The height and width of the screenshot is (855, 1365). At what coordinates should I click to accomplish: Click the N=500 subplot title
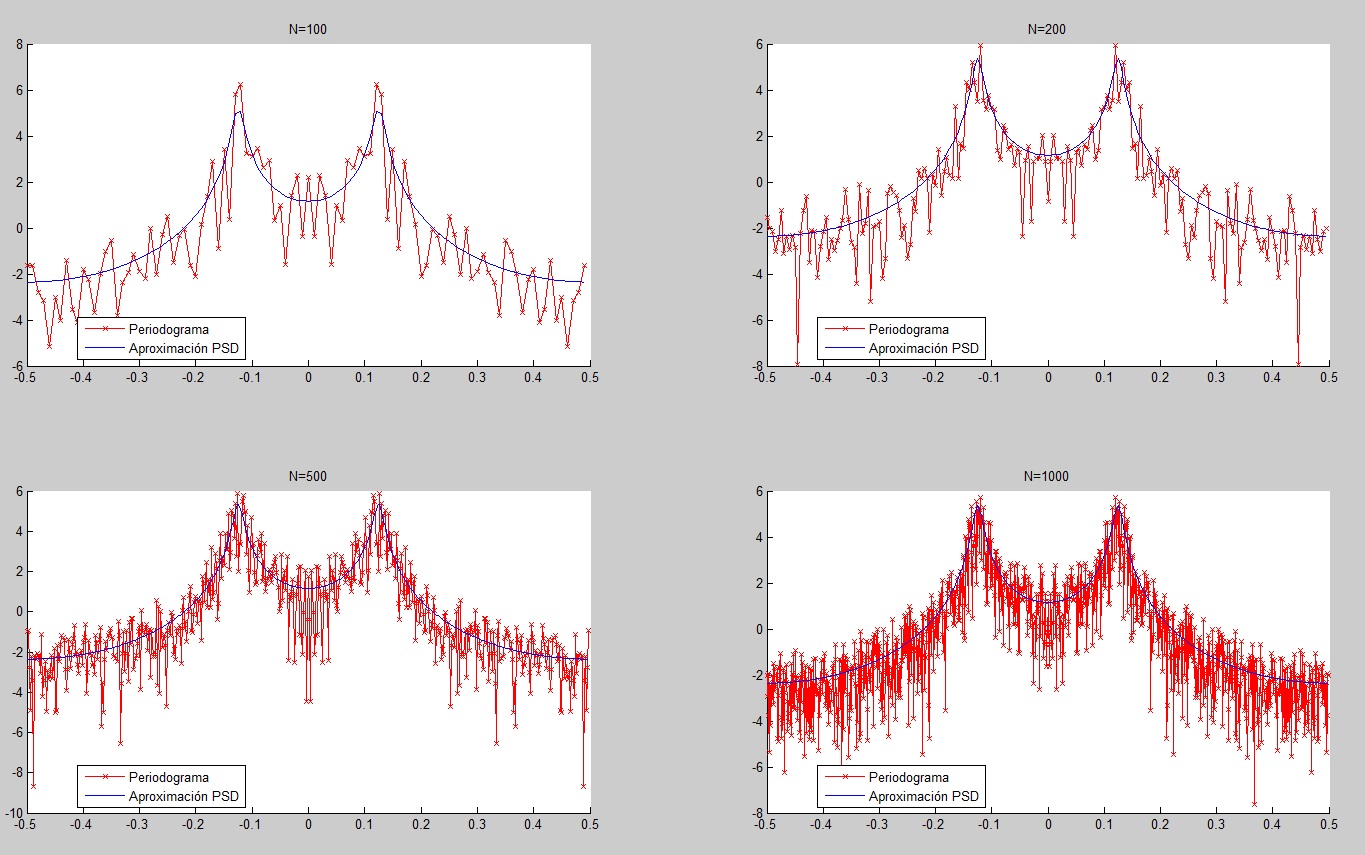[307, 476]
